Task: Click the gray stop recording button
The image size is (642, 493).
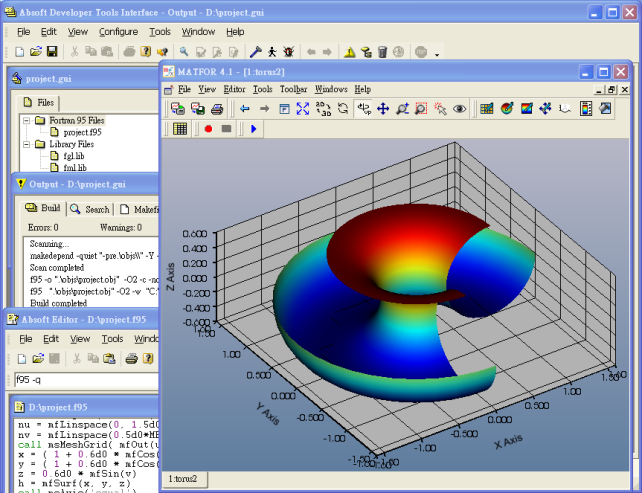Action: coord(226,129)
